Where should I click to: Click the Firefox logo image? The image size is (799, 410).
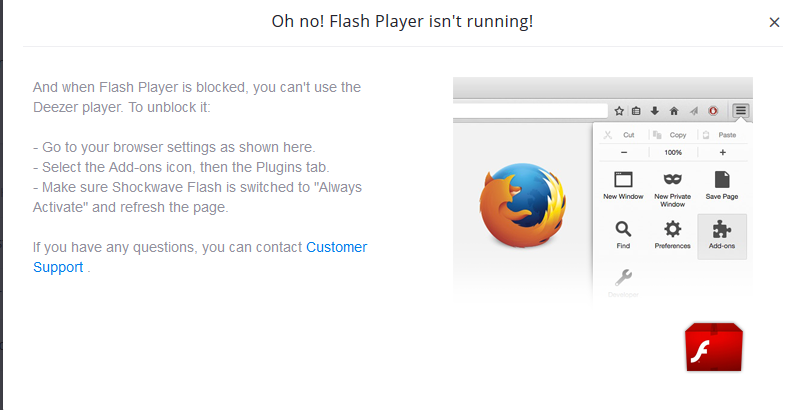pyautogui.click(x=523, y=205)
